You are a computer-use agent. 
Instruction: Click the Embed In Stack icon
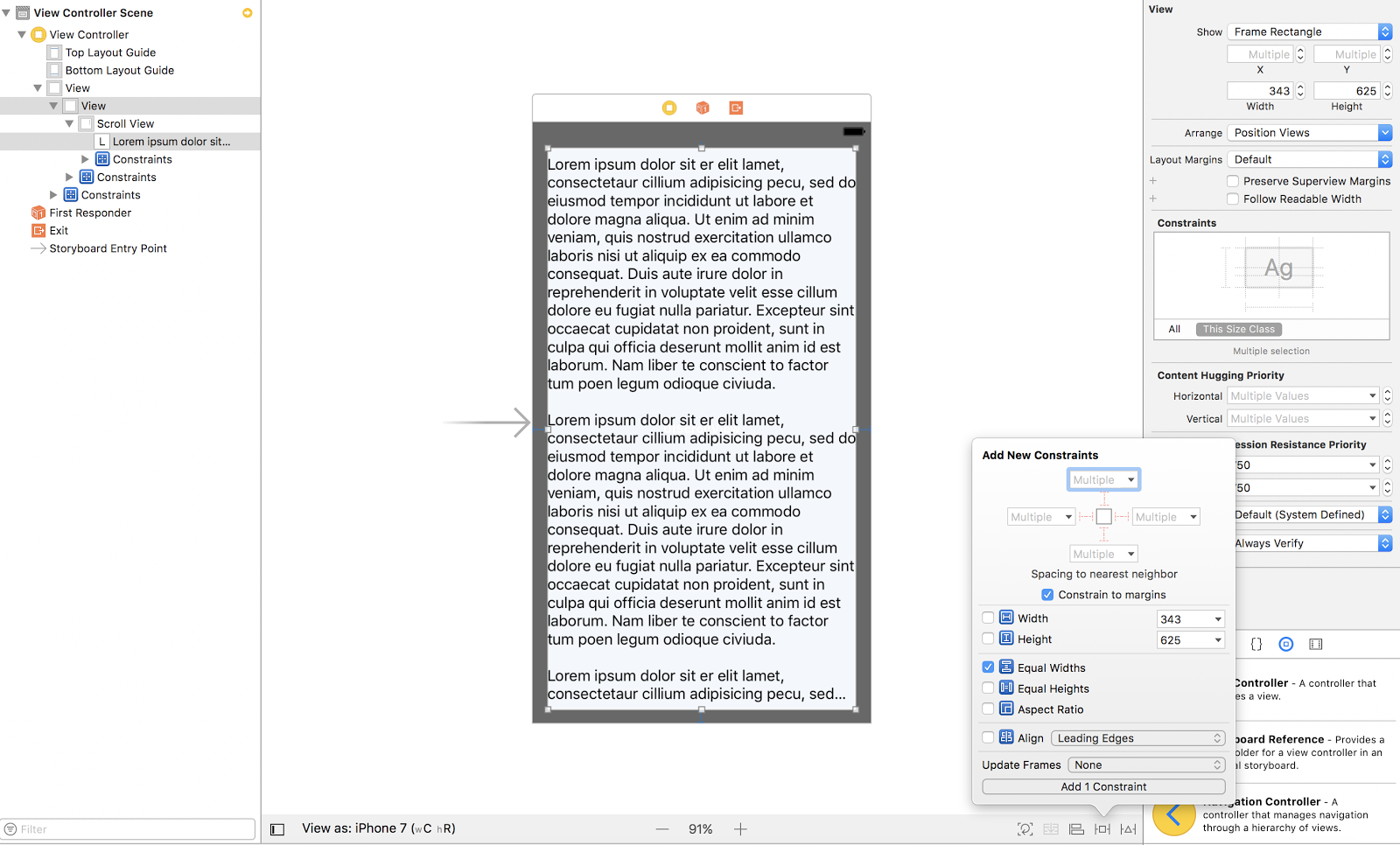[x=1051, y=829]
